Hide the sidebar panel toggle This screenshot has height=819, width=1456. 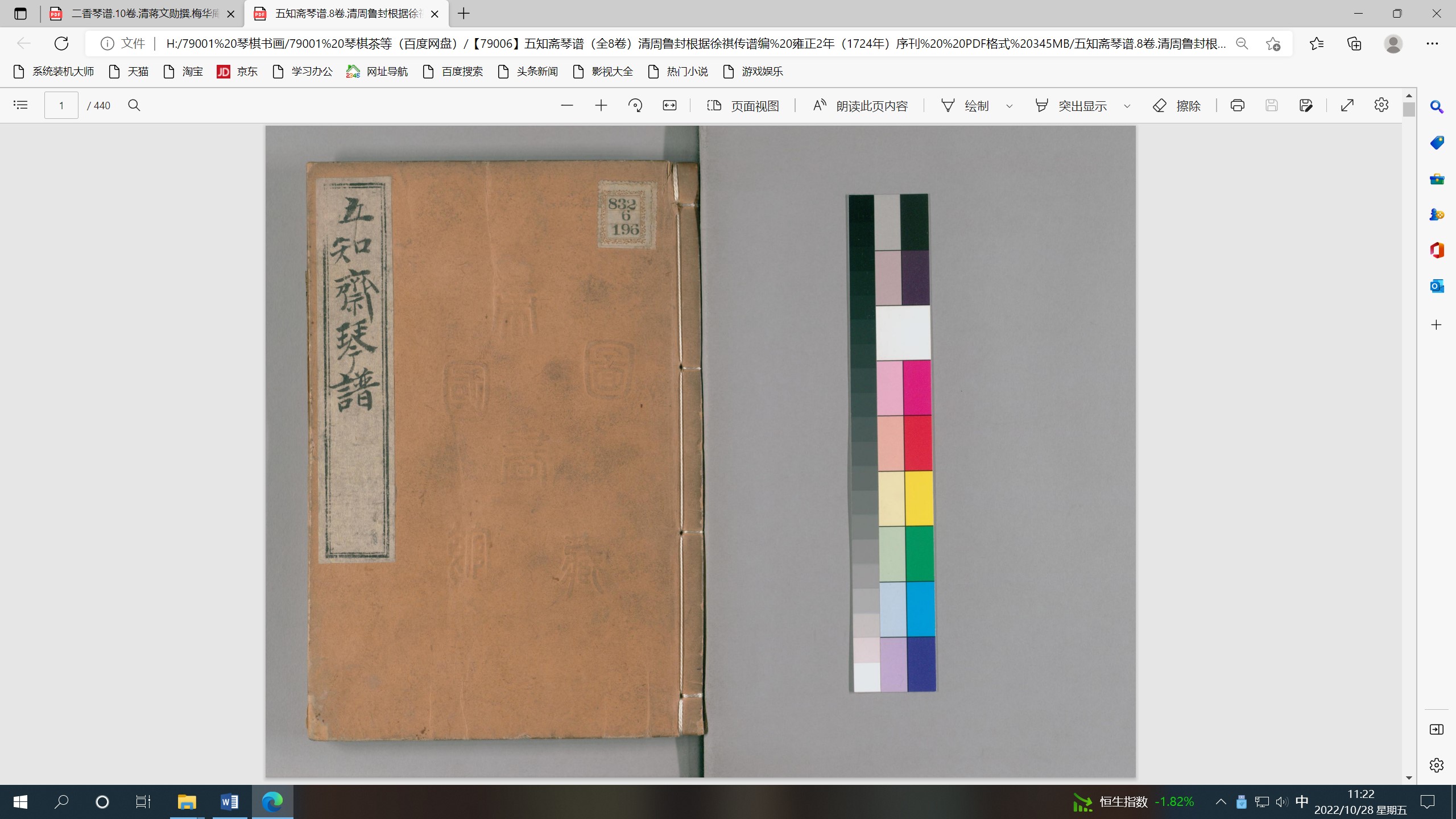pos(1437,730)
